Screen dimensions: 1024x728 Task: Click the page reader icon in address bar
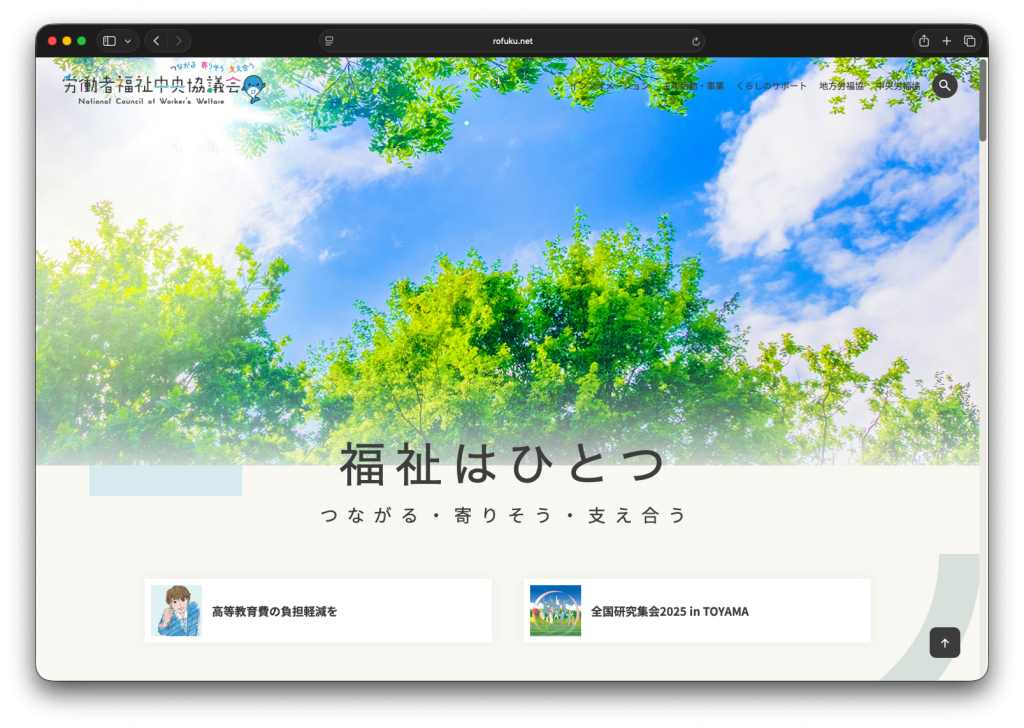point(330,41)
